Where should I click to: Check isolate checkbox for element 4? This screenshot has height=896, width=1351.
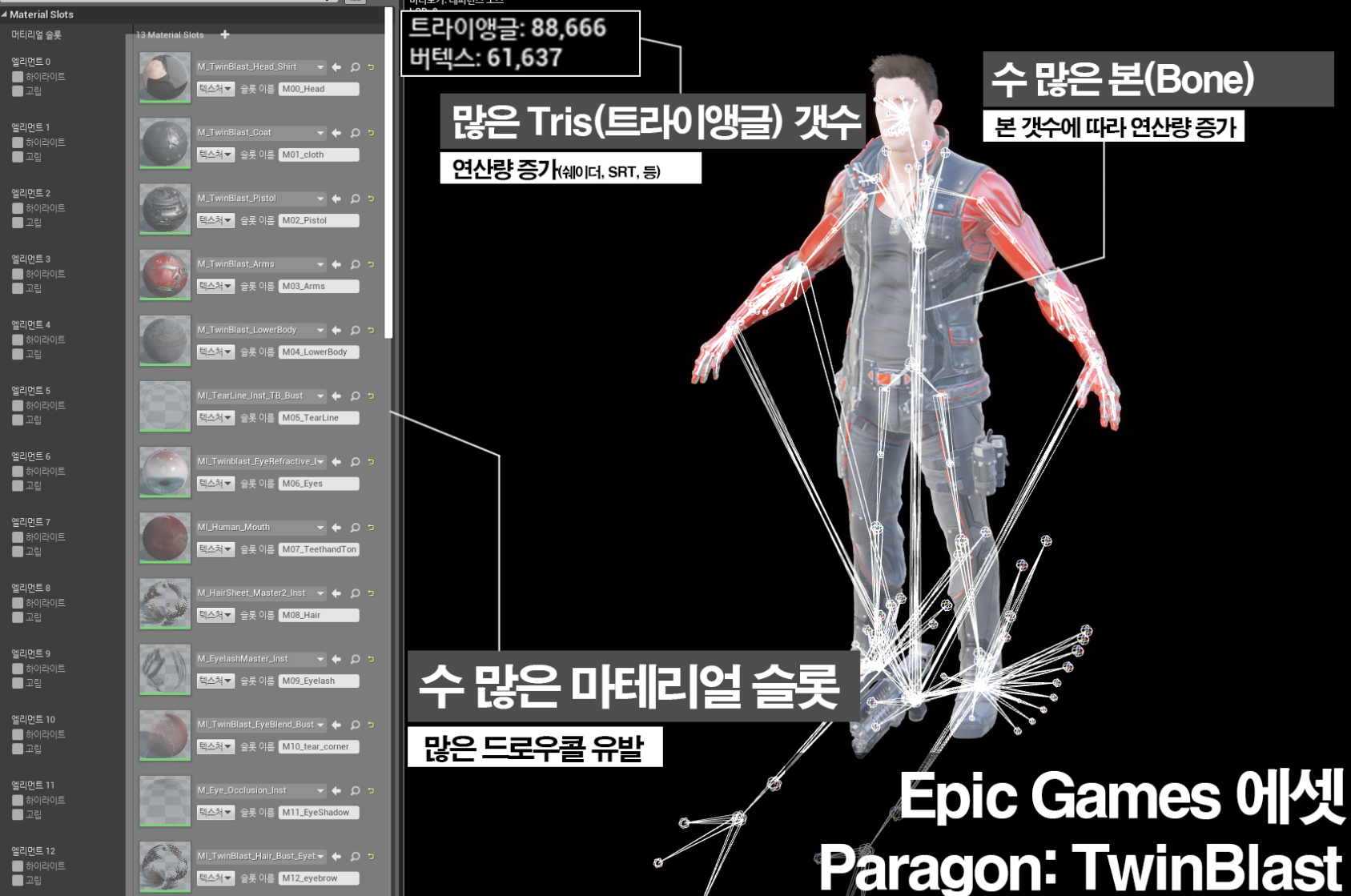18,354
